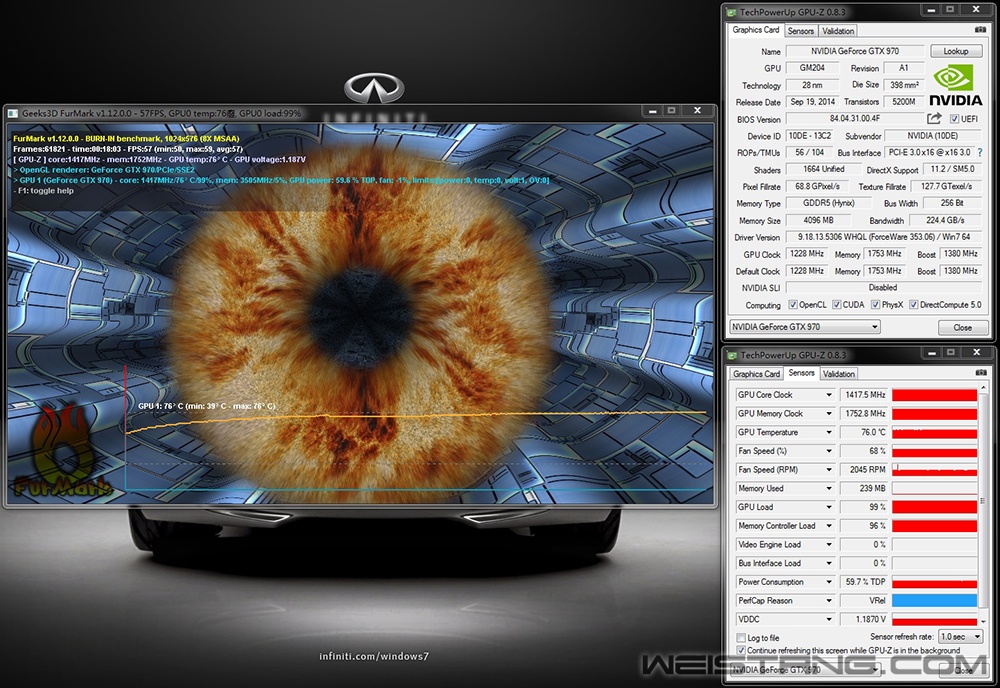Open the VDDC sensor dropdown
Viewport: 1000px width, 688px height.
point(829,619)
